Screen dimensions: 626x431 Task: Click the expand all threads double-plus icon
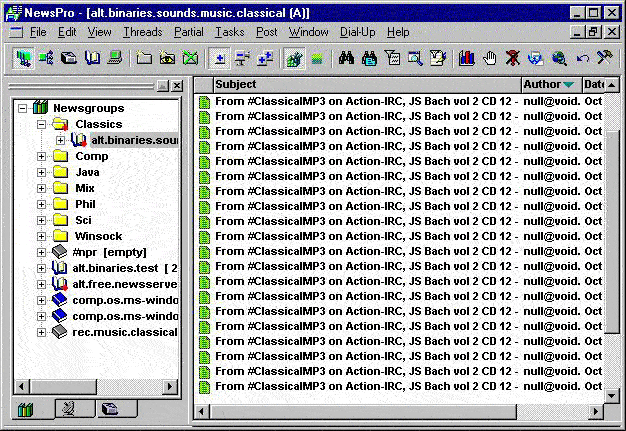pyautogui.click(x=265, y=59)
